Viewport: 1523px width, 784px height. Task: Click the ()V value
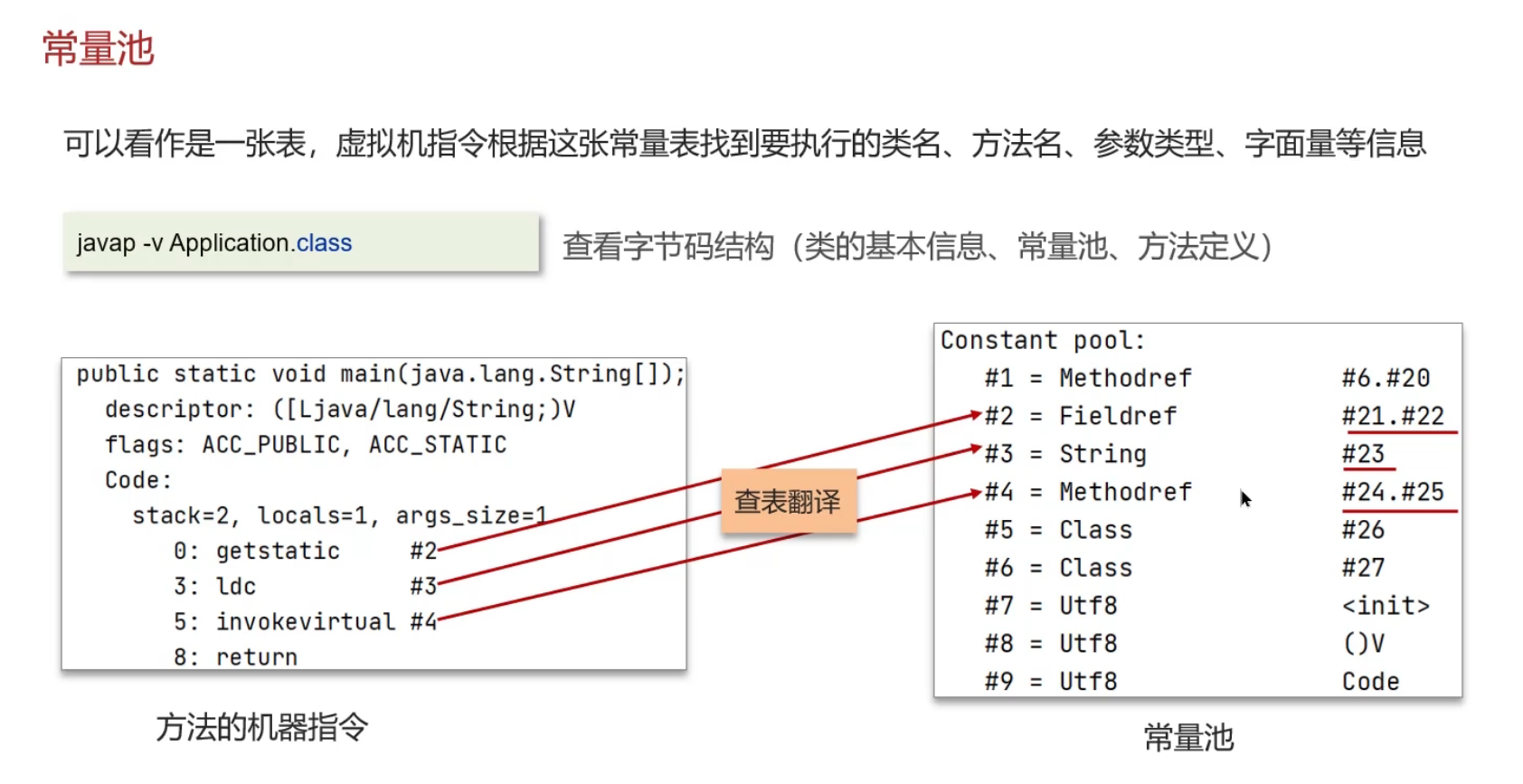(1364, 644)
